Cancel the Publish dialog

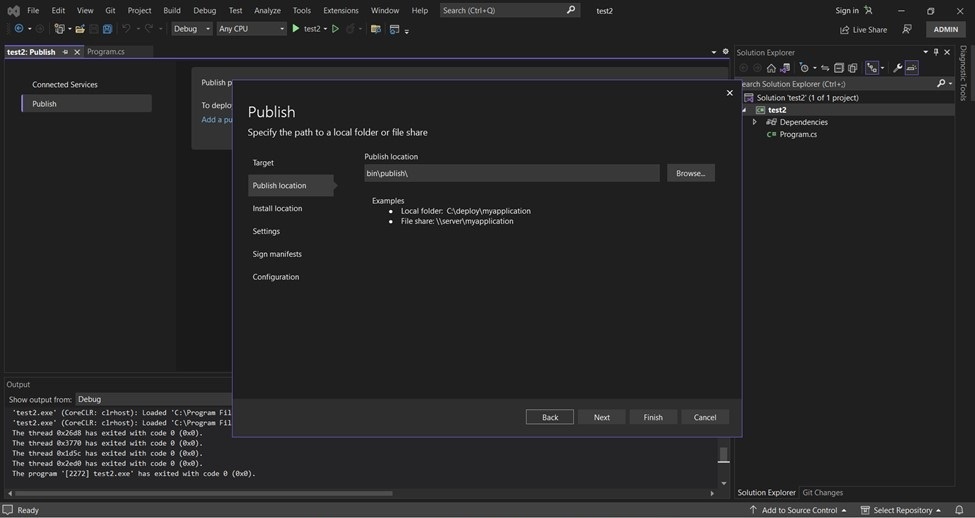[x=705, y=417]
